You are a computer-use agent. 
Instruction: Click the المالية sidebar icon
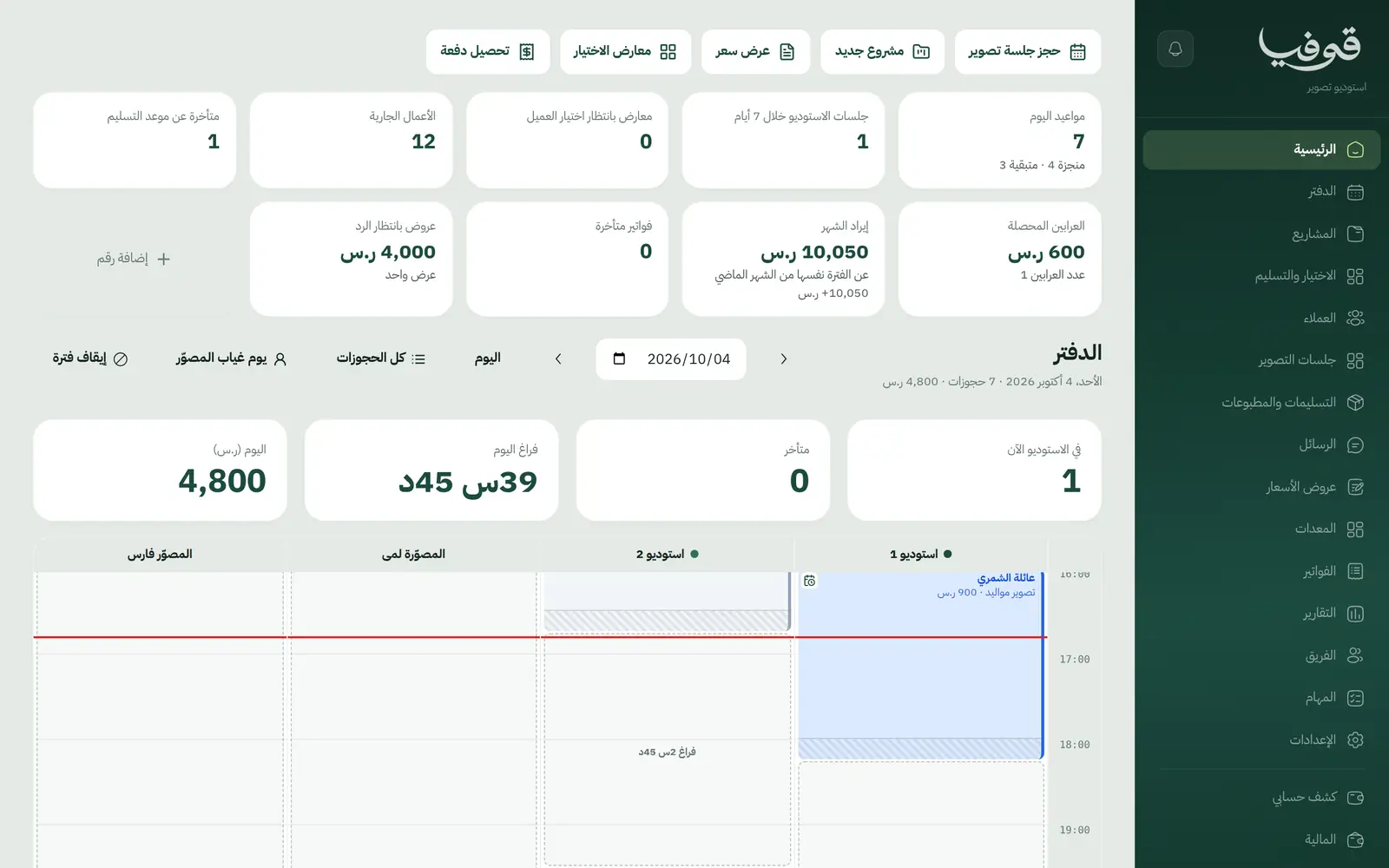click(1355, 839)
